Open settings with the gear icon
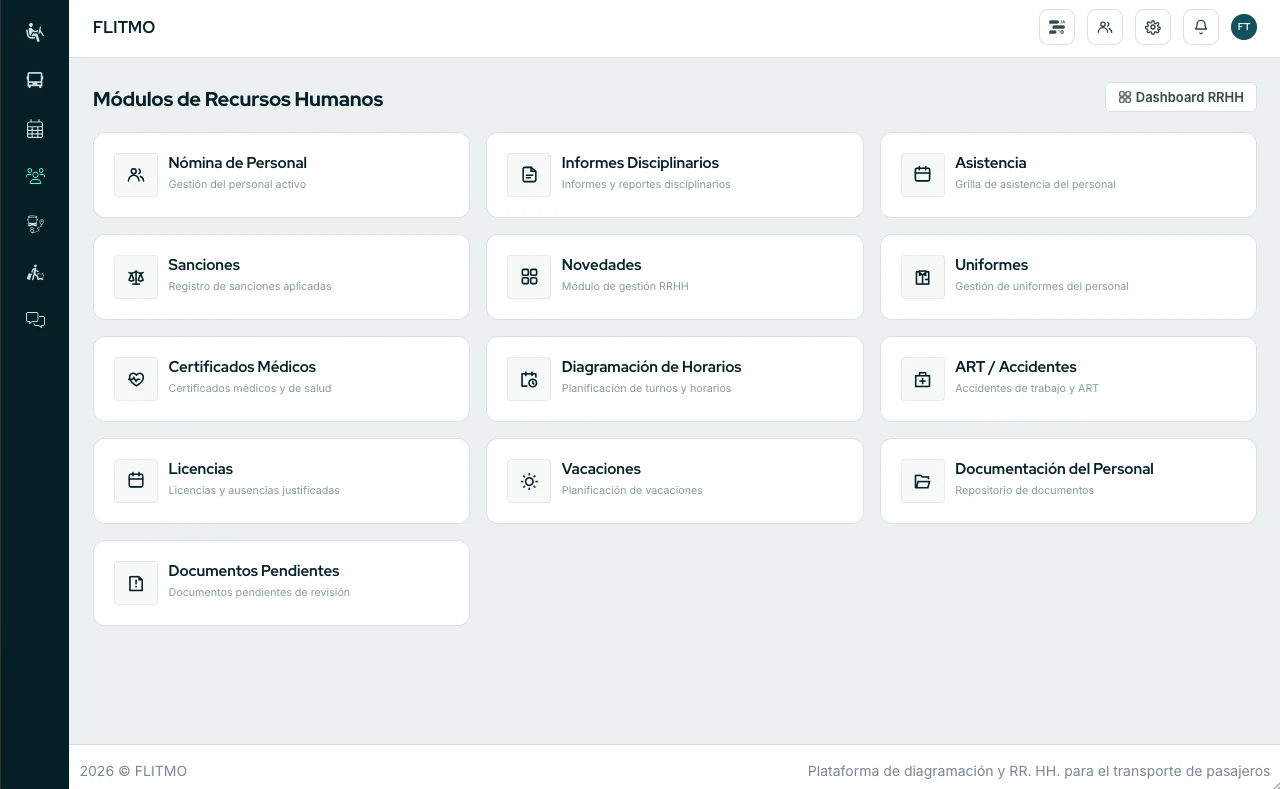This screenshot has width=1280, height=789. pyautogui.click(x=1153, y=27)
